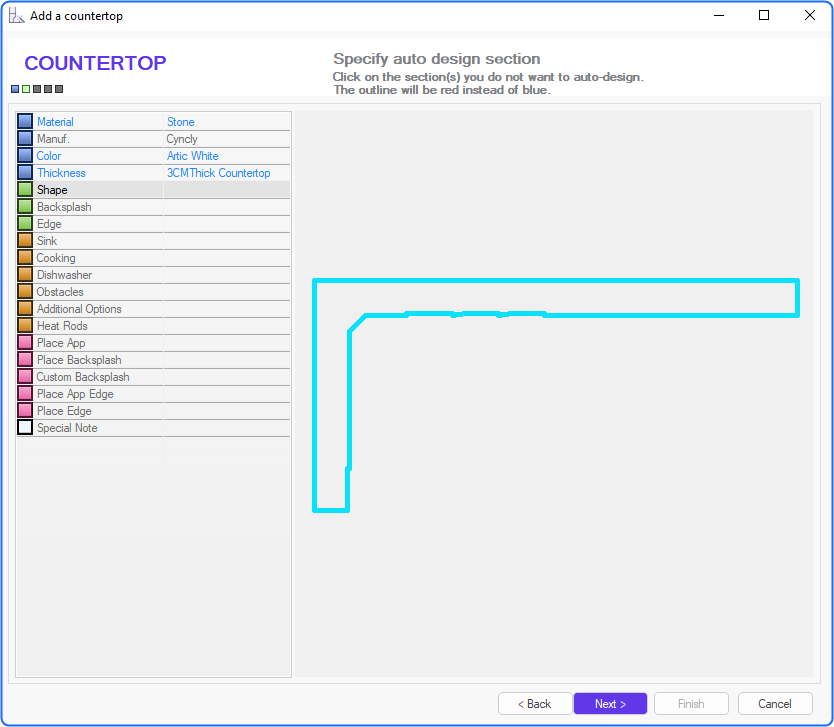Open the Thickness step link

61,173
